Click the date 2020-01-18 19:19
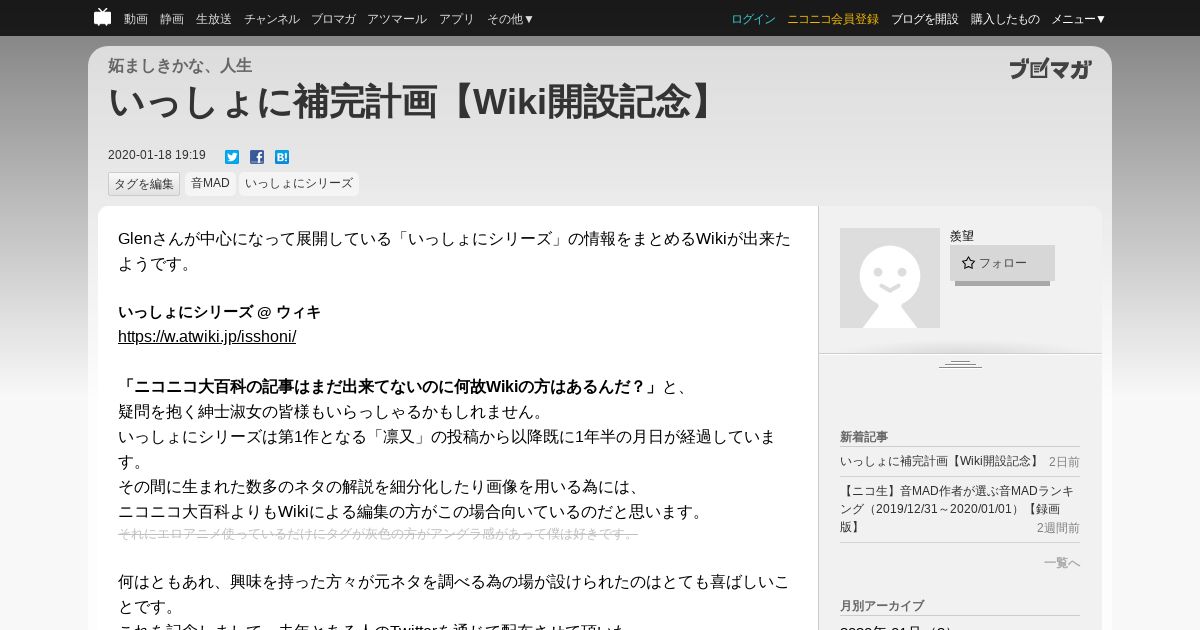The width and height of the screenshot is (1200, 630). click(x=157, y=155)
